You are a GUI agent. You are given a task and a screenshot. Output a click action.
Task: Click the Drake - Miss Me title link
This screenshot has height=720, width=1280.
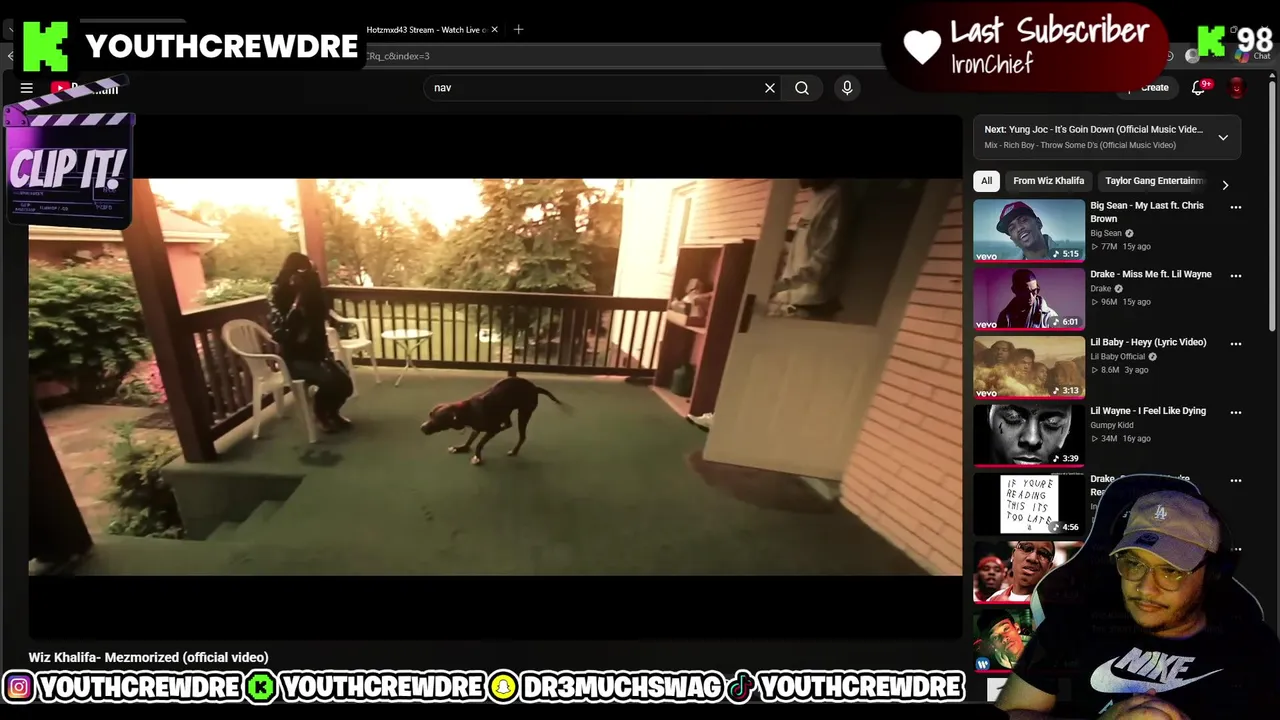pos(1150,274)
